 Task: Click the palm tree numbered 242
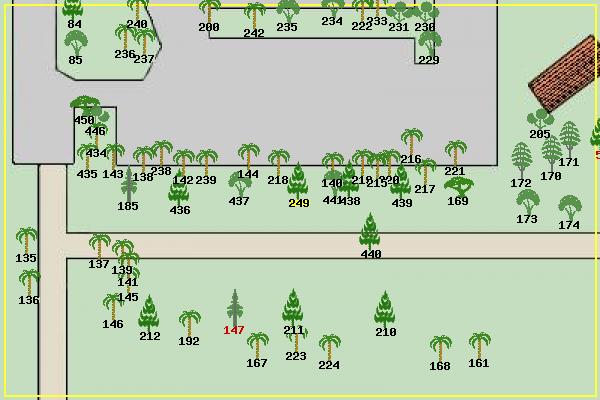click(255, 14)
